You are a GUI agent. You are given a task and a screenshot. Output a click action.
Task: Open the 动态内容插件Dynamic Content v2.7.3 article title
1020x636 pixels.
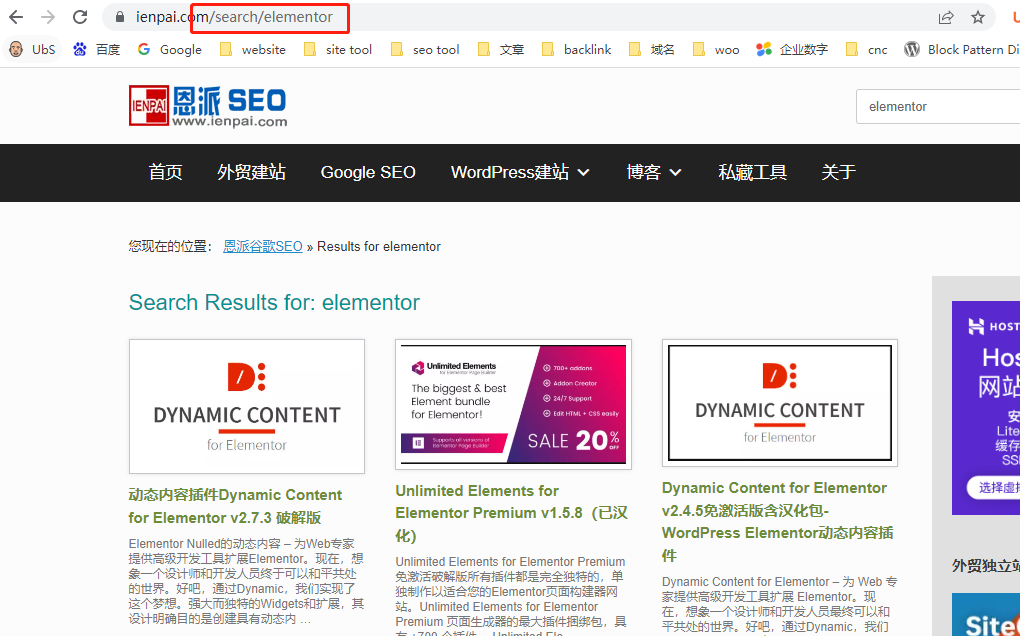click(x=235, y=506)
